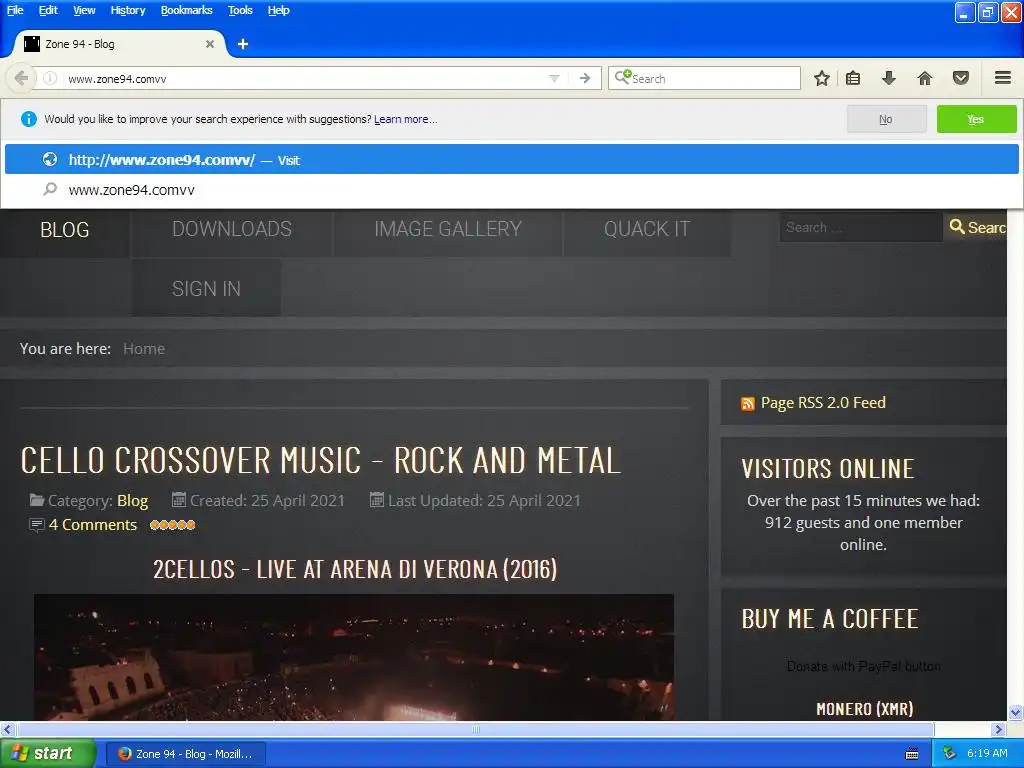Open the Blog category link
1024x768 pixels.
pyautogui.click(x=133, y=501)
